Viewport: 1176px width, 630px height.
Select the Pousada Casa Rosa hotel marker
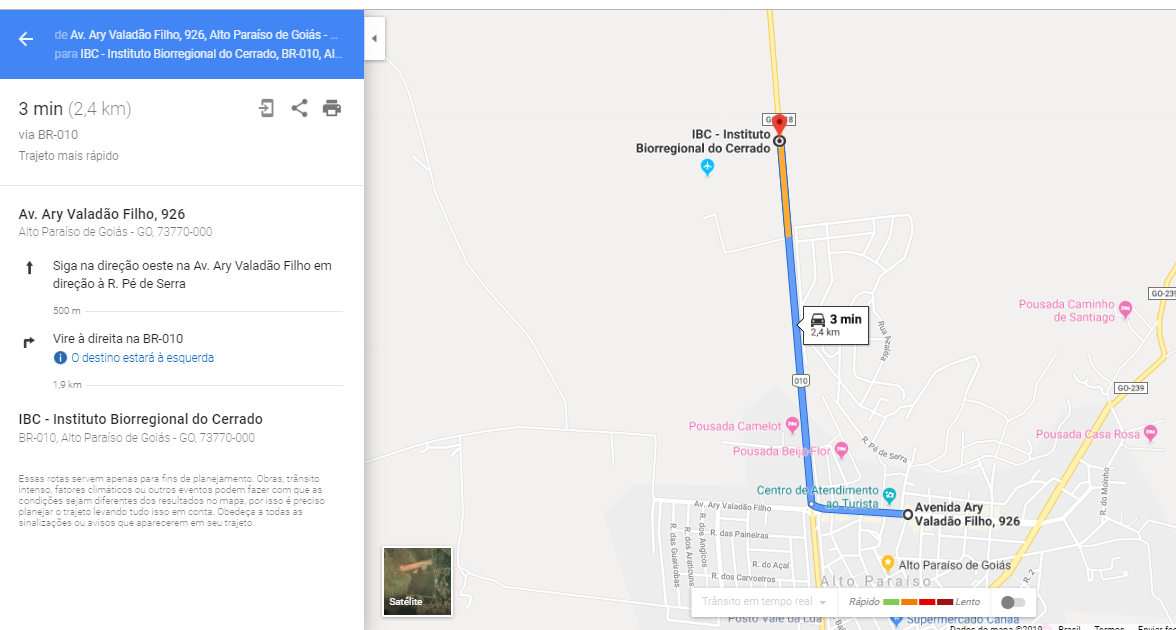1151,434
